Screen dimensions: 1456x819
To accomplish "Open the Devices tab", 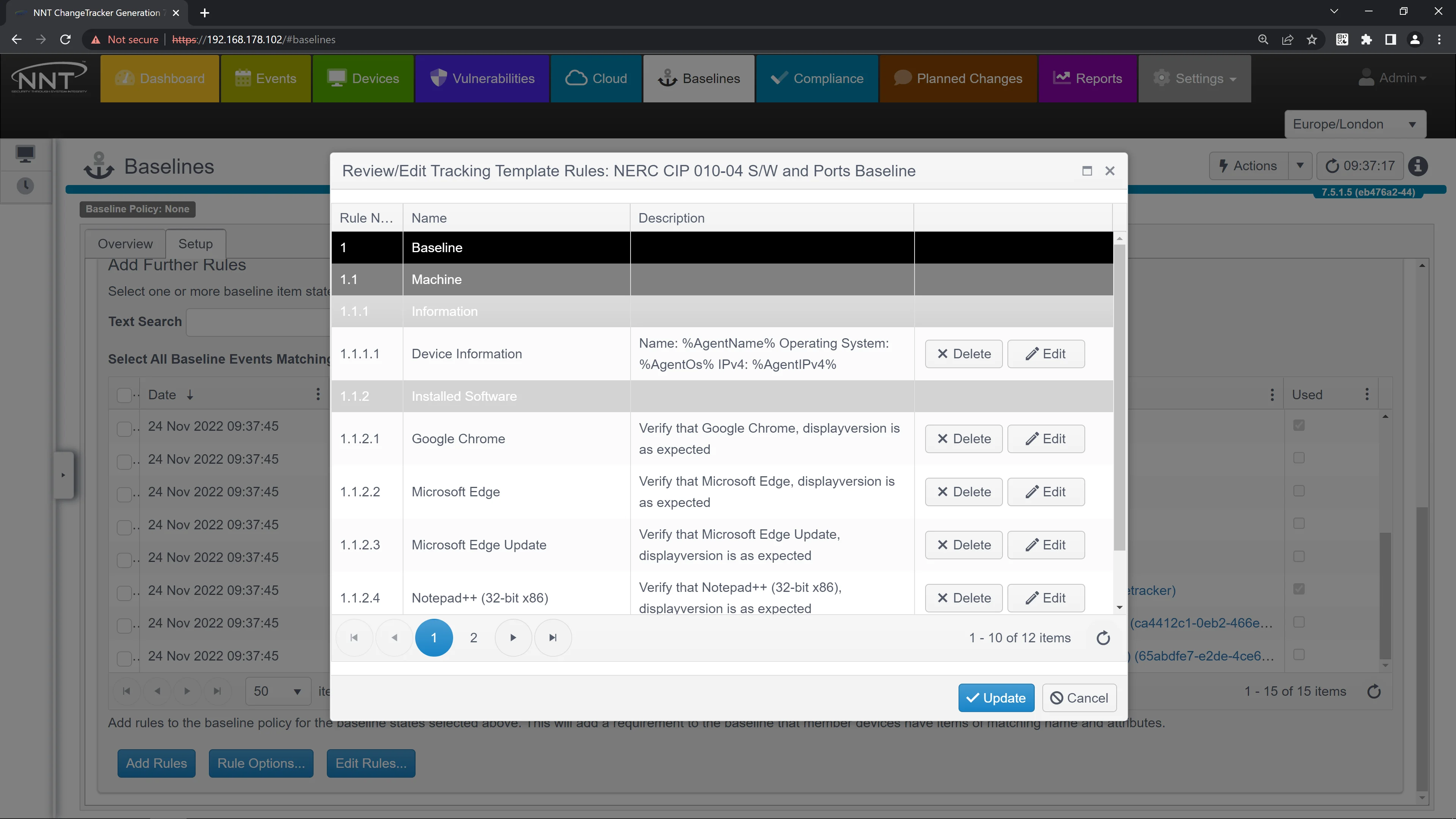I will pos(363,78).
